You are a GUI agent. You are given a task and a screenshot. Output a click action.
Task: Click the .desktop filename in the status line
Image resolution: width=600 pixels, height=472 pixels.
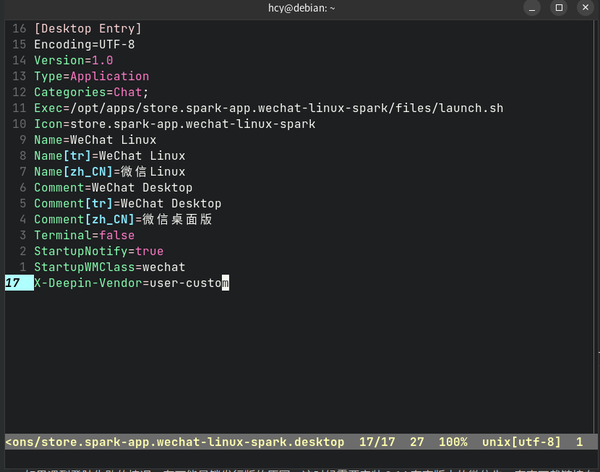[x=175, y=441]
